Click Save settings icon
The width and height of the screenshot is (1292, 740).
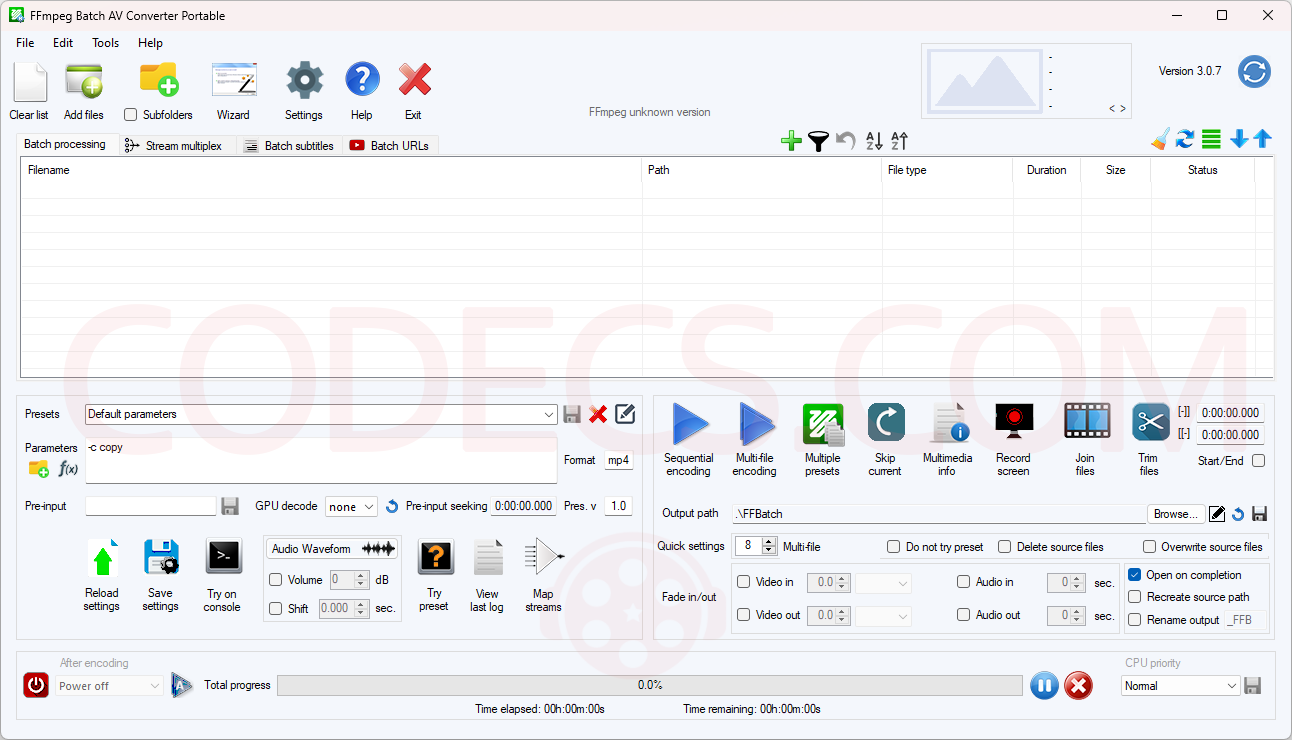coord(161,558)
